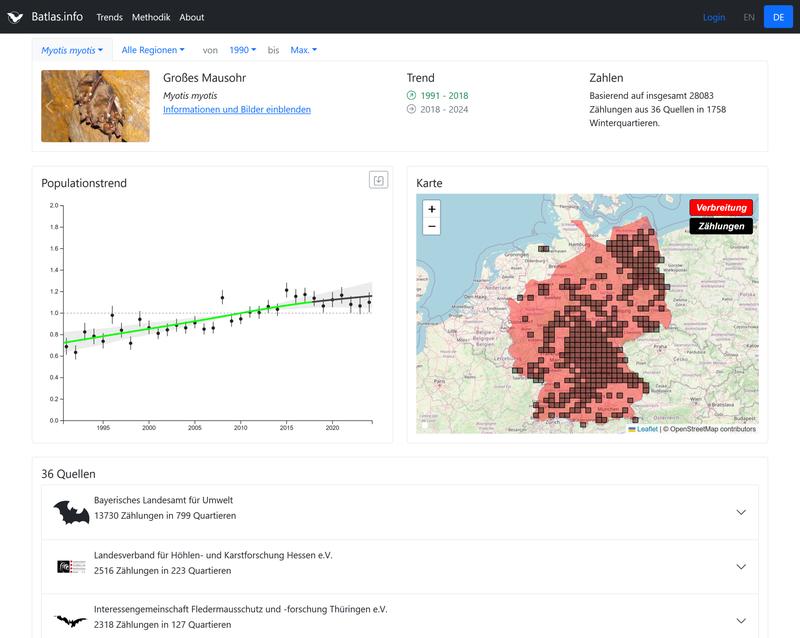This screenshot has width=800, height=638.
Task: Open the About page
Action: (x=191, y=17)
